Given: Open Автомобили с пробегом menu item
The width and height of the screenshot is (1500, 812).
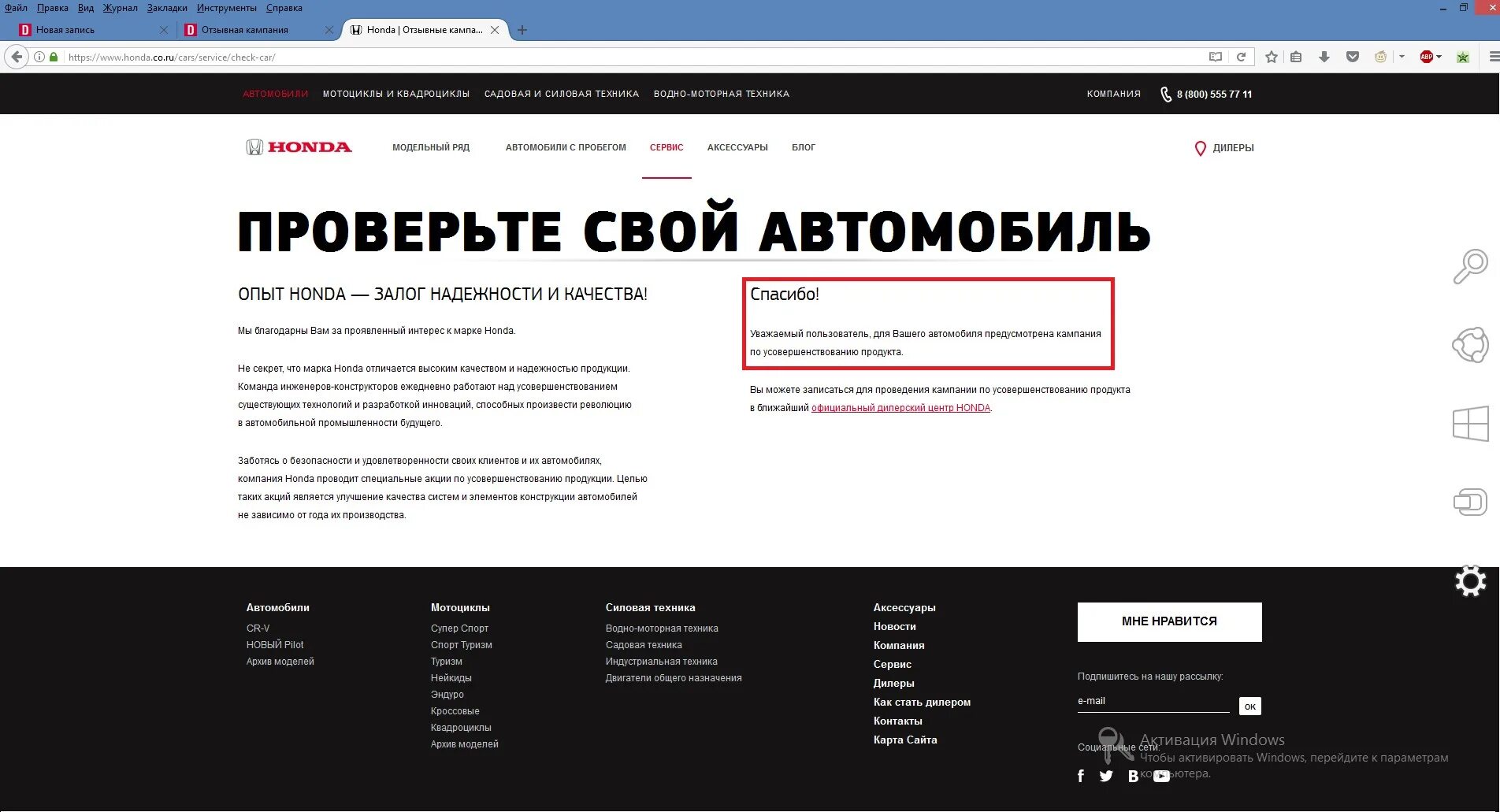Looking at the screenshot, I should tap(566, 147).
